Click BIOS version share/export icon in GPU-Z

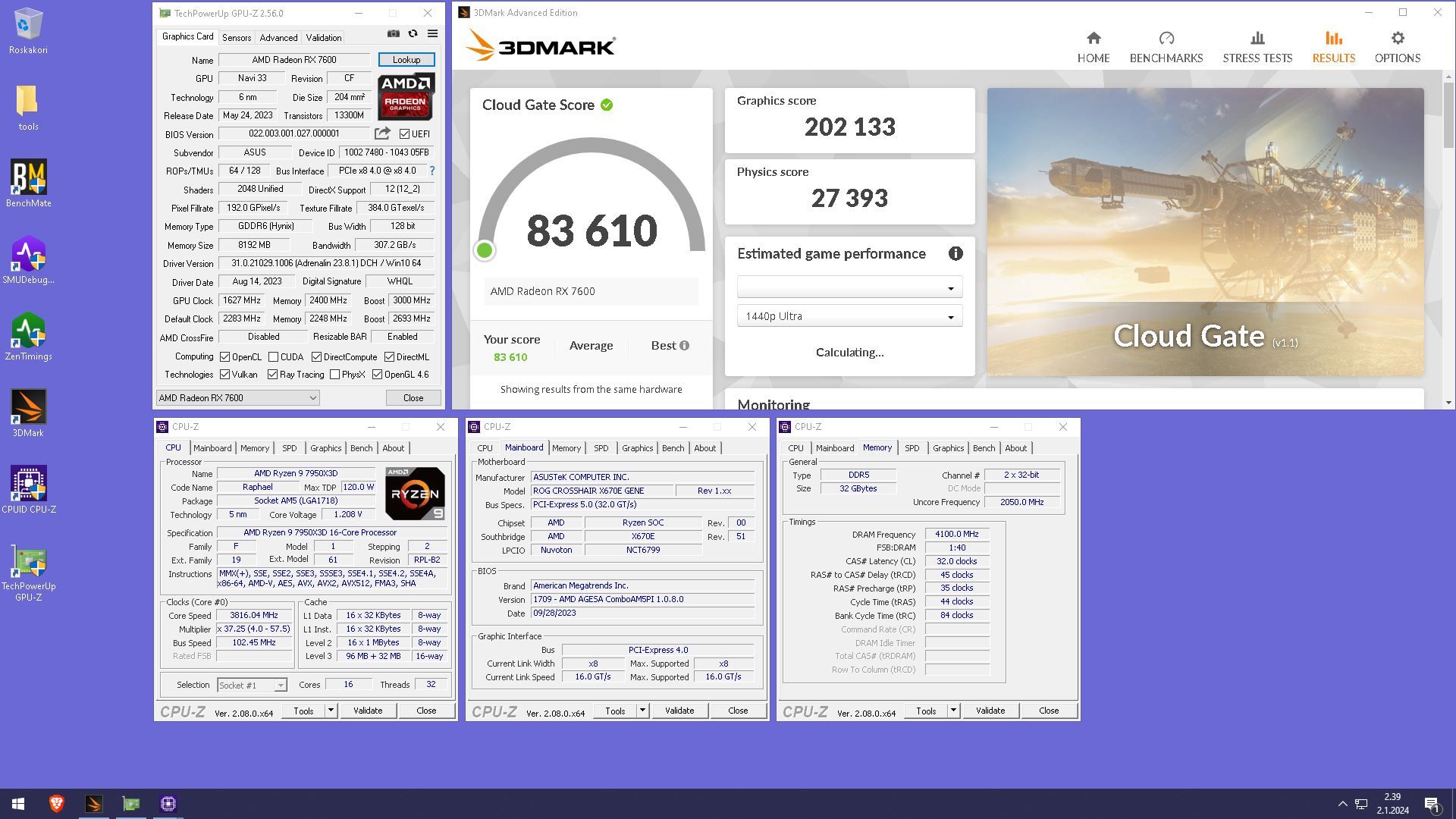coord(382,133)
